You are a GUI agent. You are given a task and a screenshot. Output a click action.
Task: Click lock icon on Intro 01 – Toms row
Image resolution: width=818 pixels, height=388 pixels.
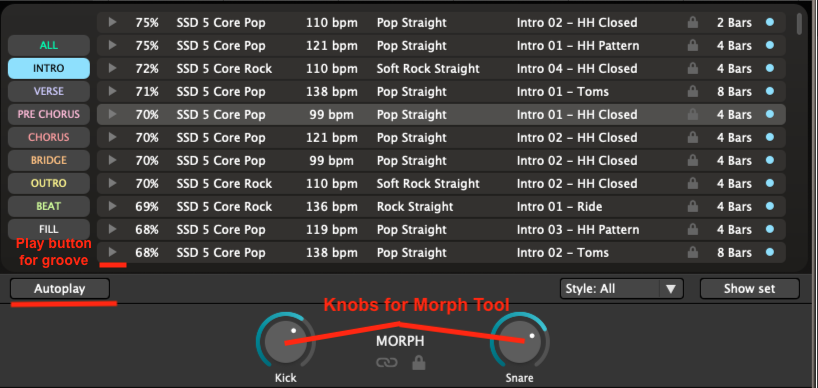[693, 91]
